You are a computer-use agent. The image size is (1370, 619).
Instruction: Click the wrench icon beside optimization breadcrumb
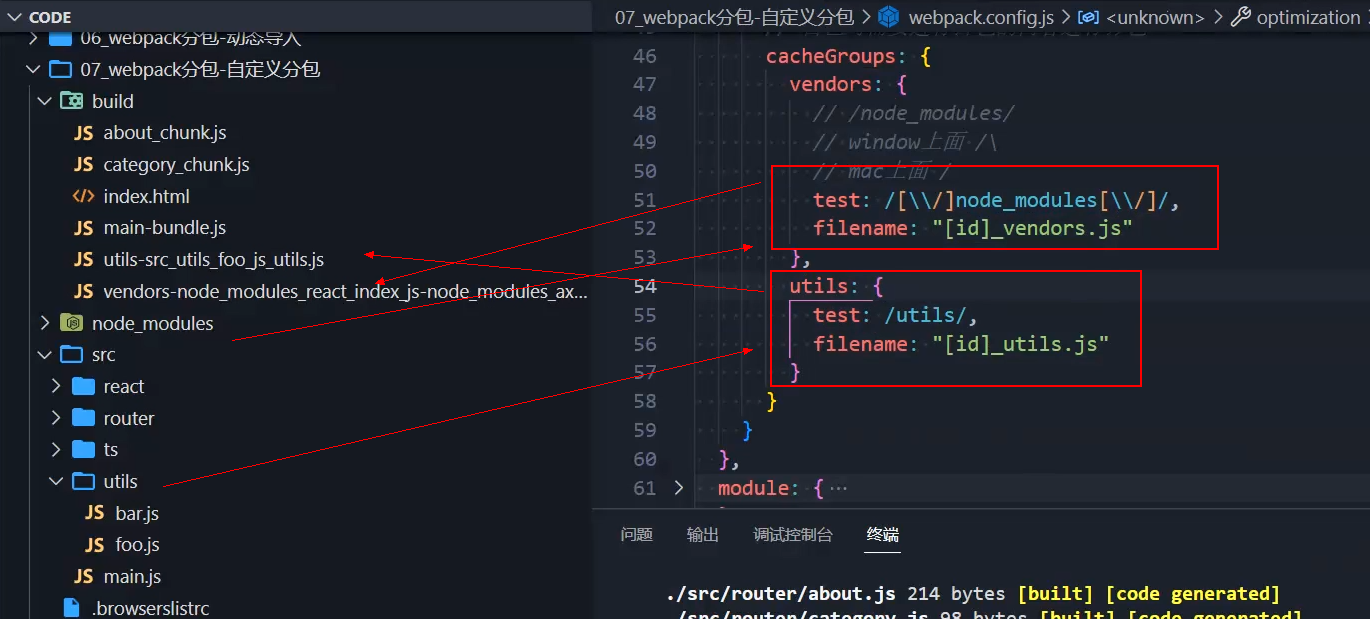tap(1240, 17)
